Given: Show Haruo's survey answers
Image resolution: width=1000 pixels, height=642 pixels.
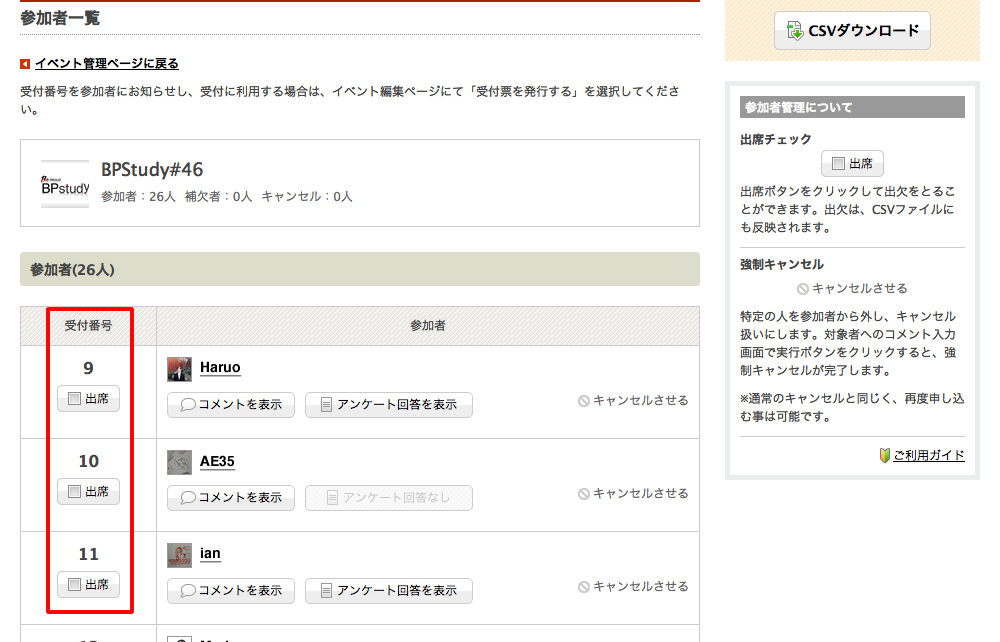Looking at the screenshot, I should [389, 405].
